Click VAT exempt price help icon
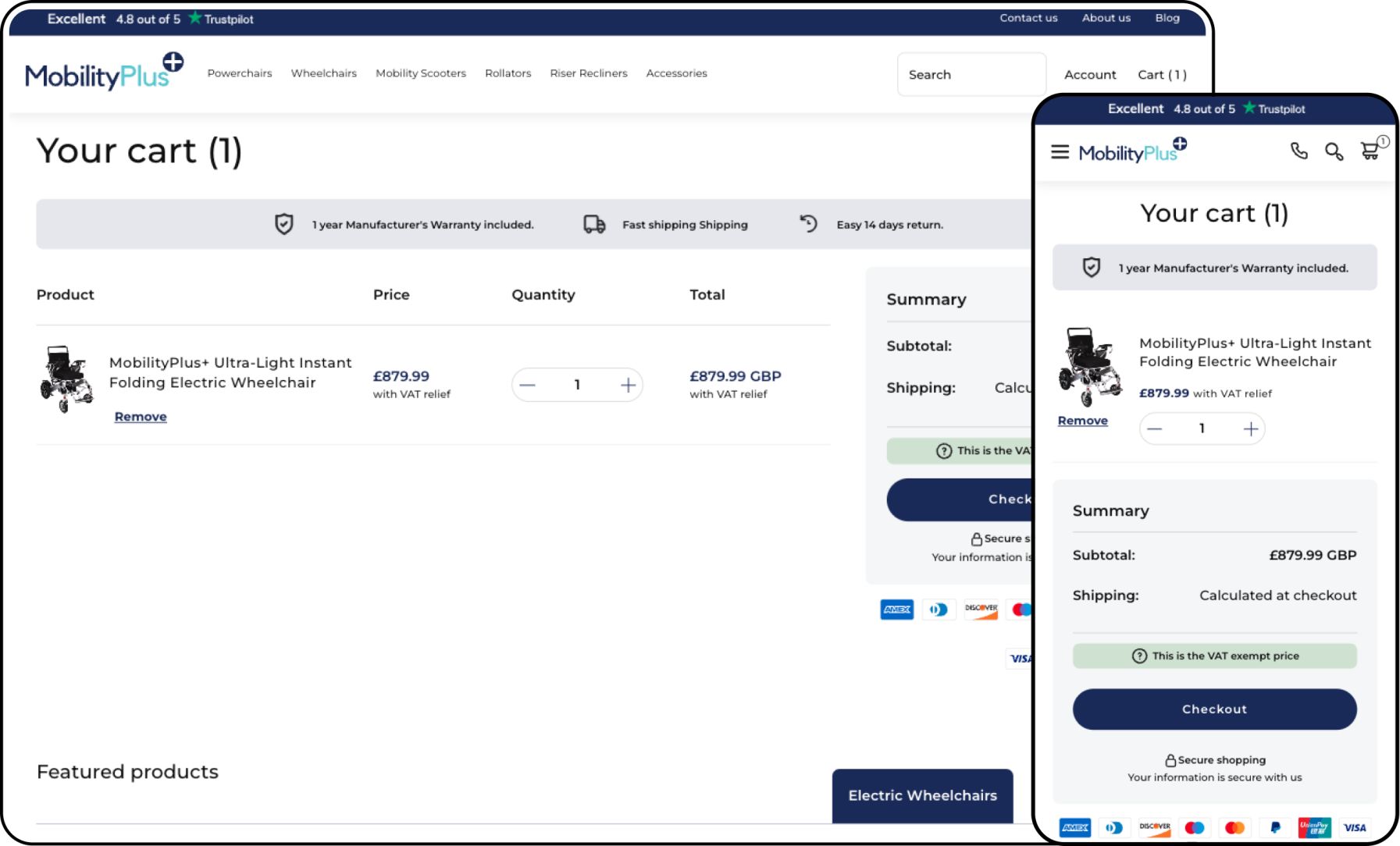The image size is (1400, 846). 1139,656
